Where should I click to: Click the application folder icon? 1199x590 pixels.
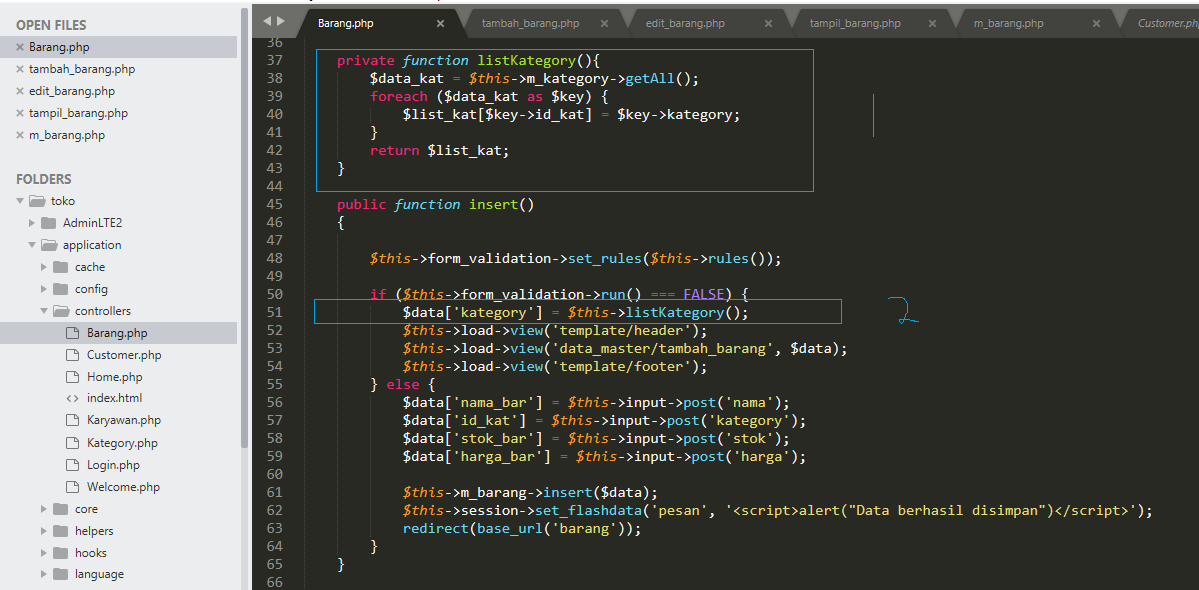49,245
